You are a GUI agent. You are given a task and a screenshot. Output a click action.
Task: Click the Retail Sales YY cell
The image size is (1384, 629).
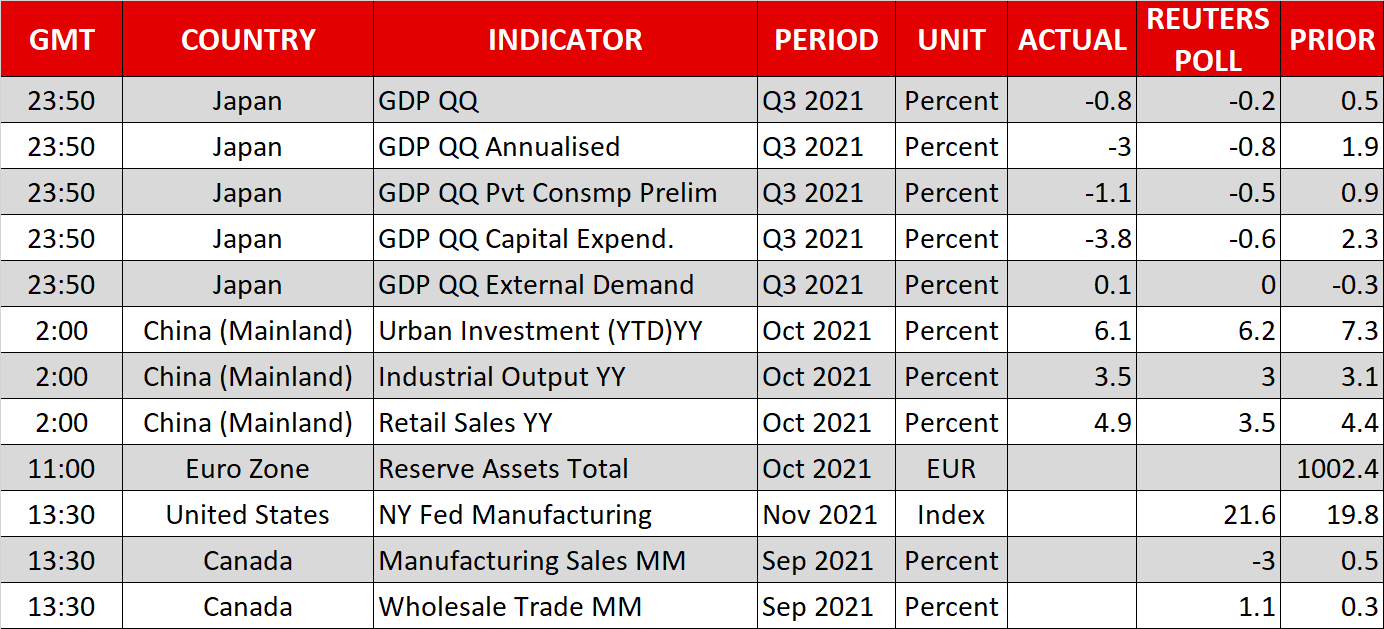pyautogui.click(x=465, y=423)
